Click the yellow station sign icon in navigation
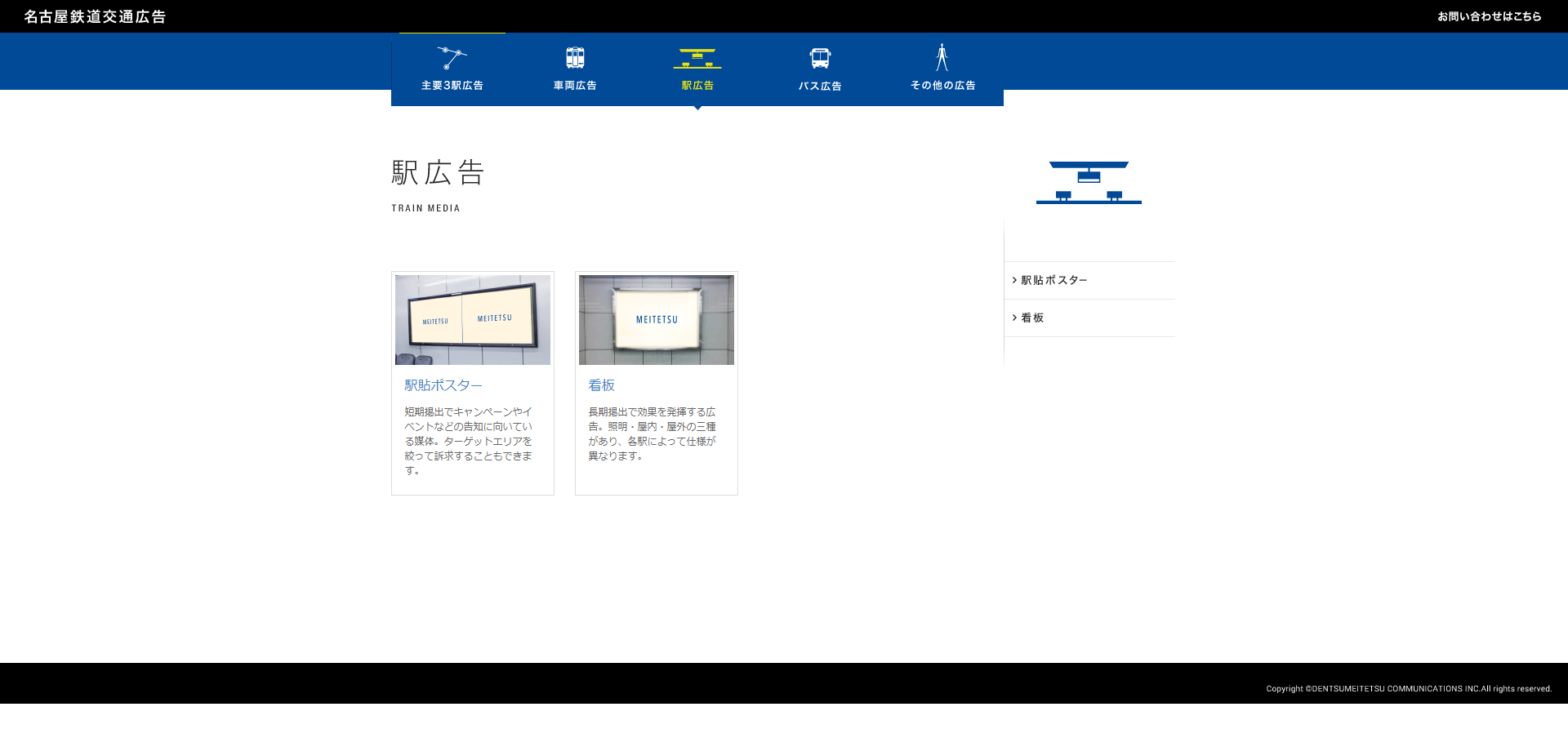This screenshot has height=738, width=1568. [697, 58]
